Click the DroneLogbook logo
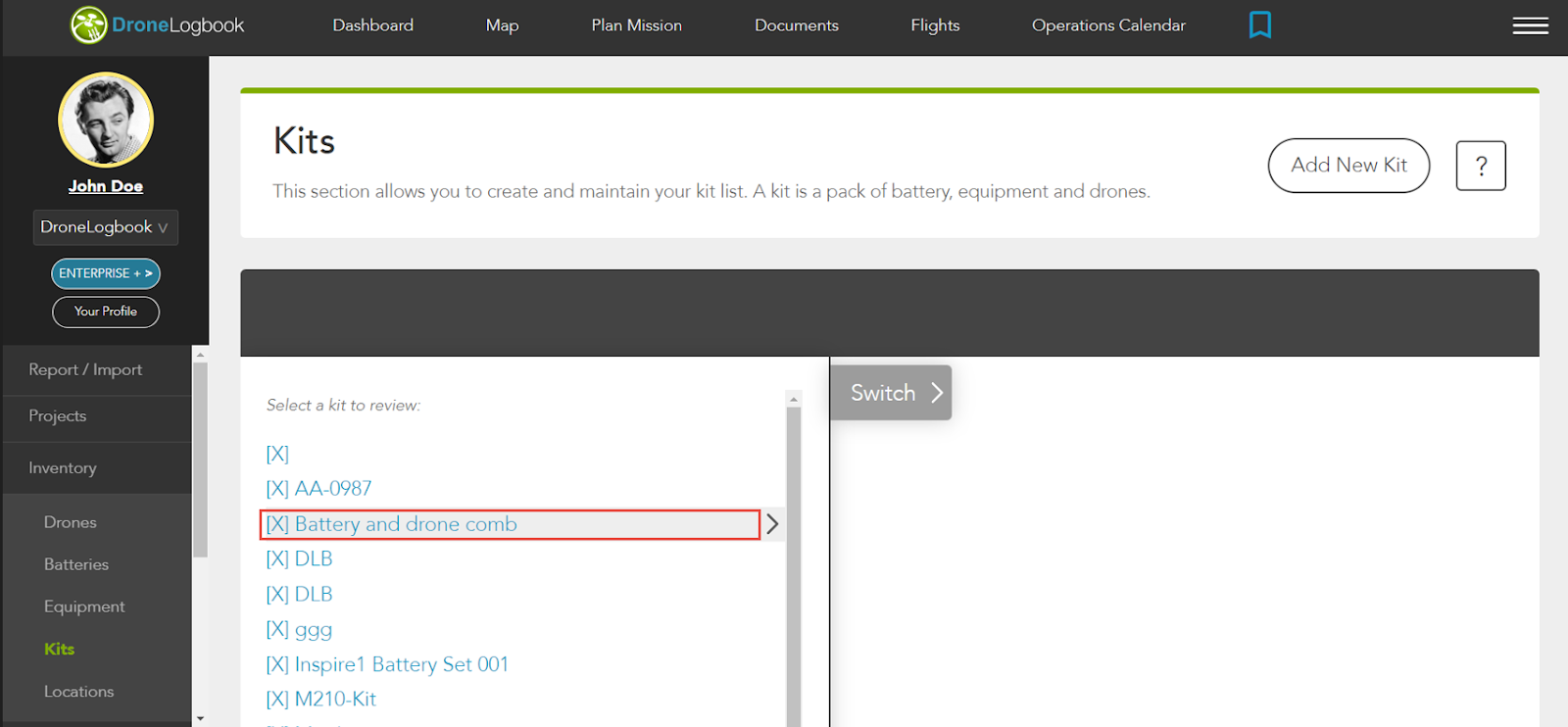This screenshot has width=1568, height=727. click(158, 25)
